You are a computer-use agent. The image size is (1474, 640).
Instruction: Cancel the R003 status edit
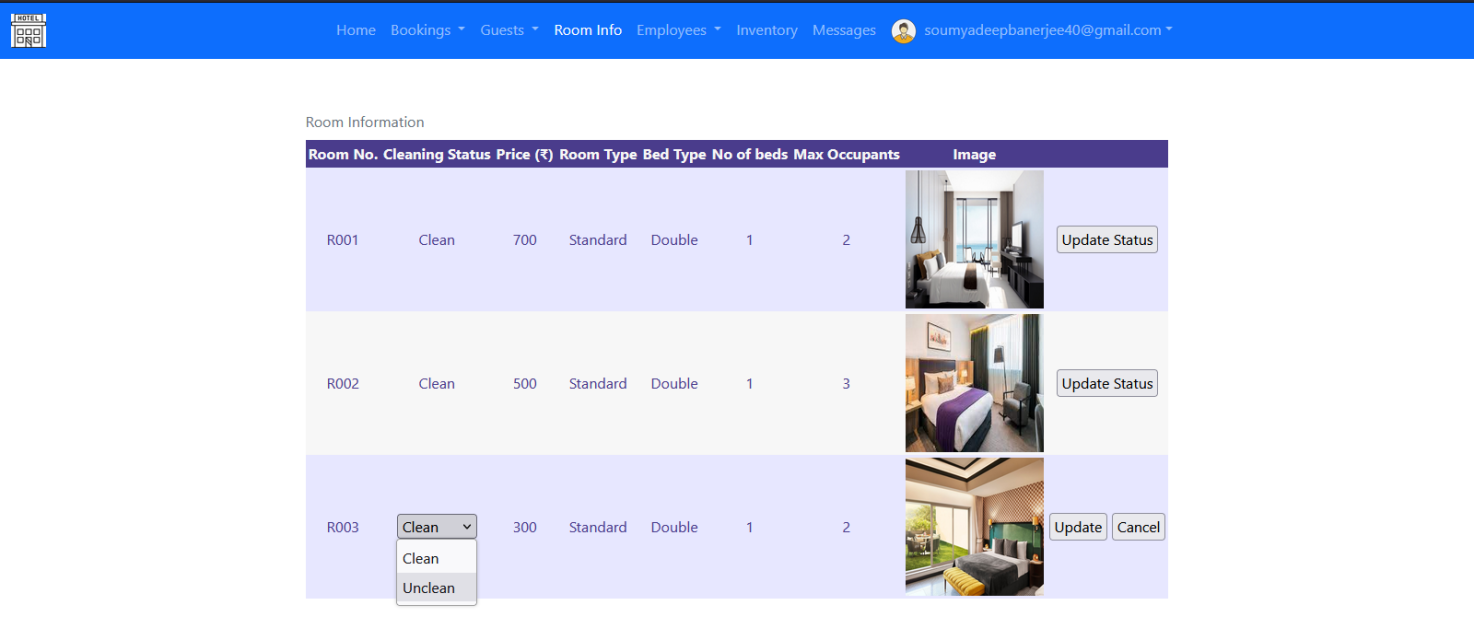click(x=1138, y=528)
